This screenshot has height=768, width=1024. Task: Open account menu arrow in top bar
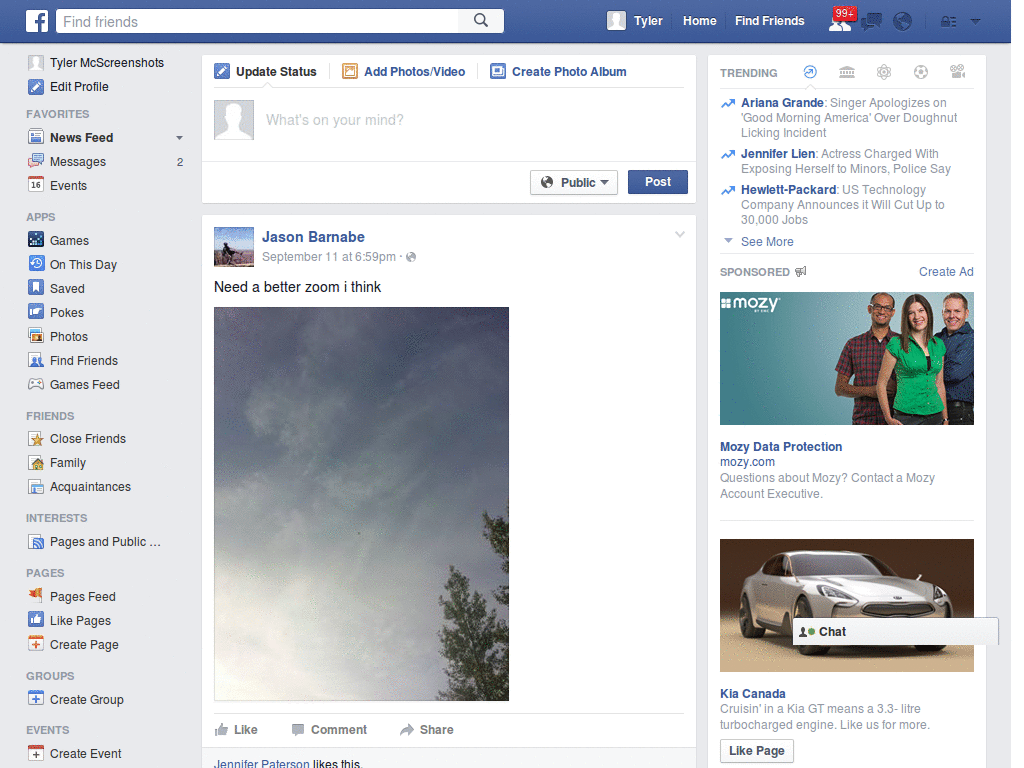975,22
